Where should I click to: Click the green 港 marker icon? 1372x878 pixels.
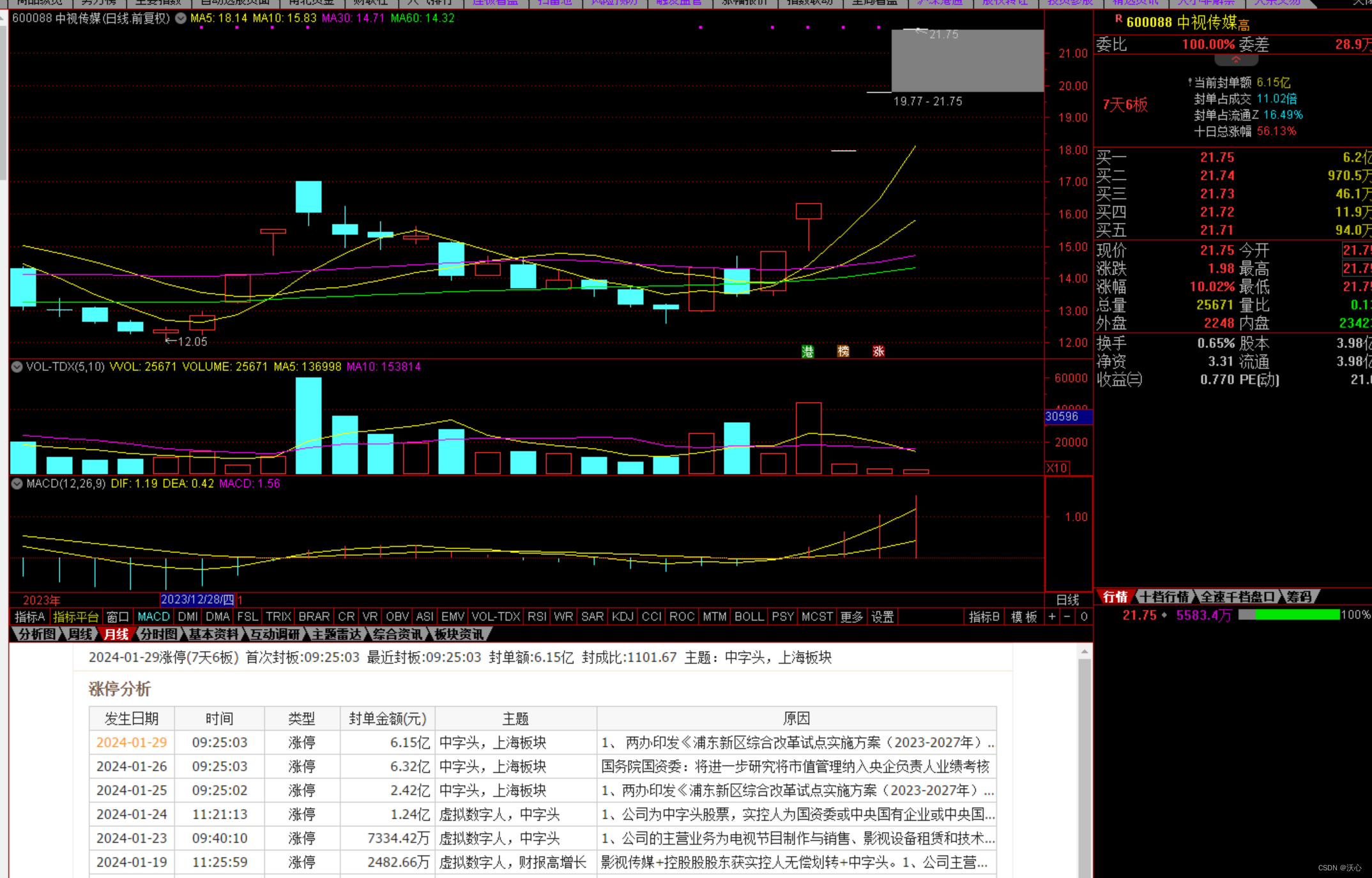tap(807, 351)
